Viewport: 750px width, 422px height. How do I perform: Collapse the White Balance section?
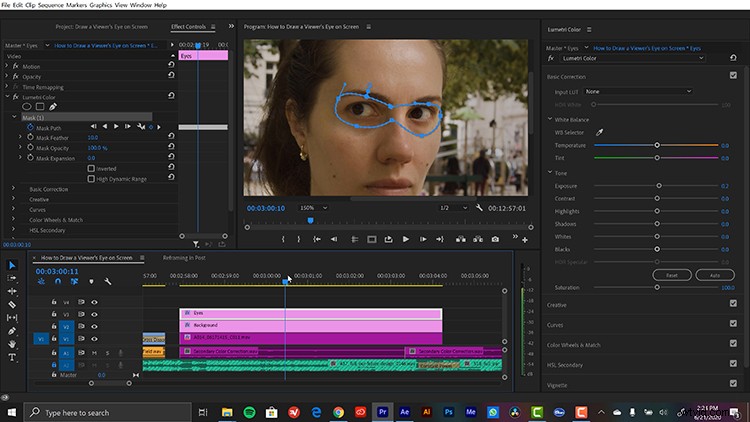(x=550, y=119)
